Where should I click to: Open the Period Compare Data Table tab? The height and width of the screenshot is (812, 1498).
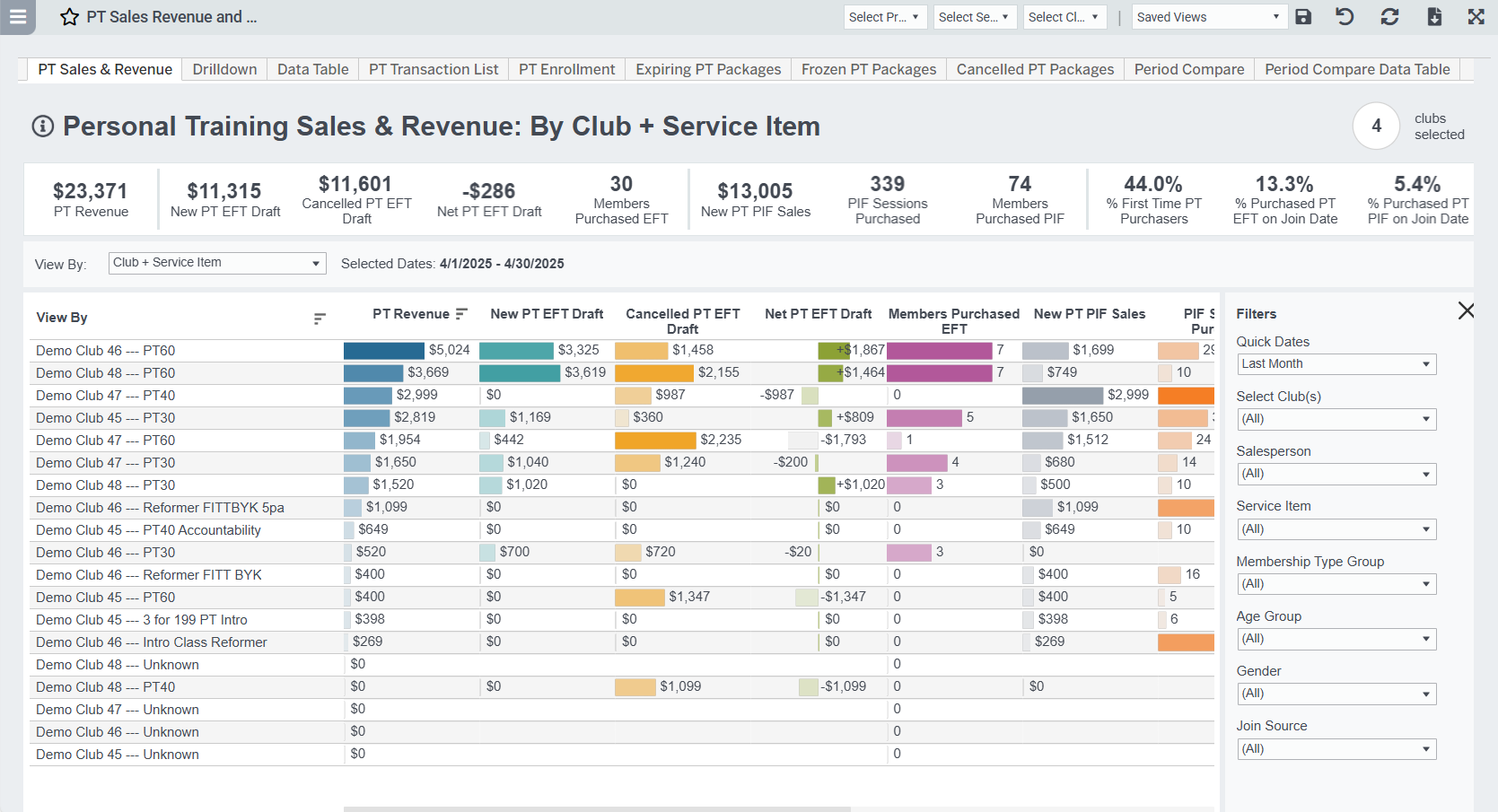coord(1356,69)
